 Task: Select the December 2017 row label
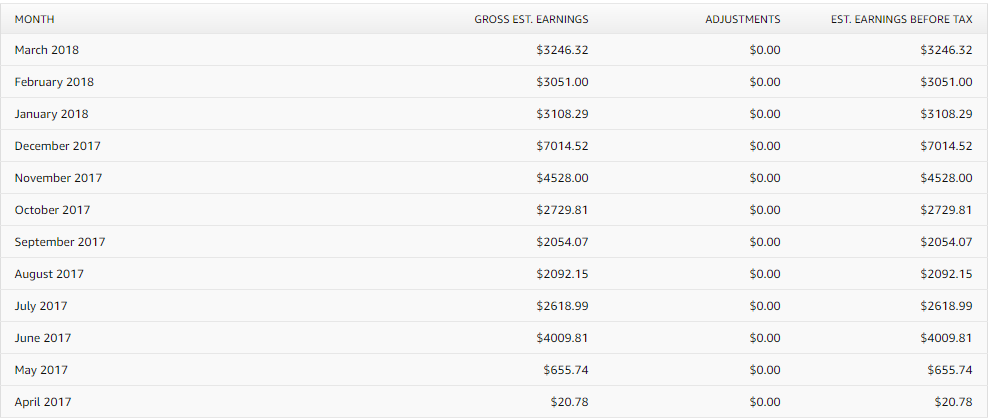tap(58, 146)
